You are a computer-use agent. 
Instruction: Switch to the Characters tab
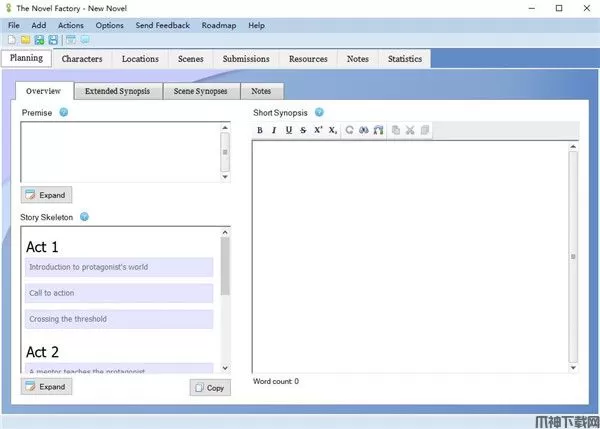[82, 59]
